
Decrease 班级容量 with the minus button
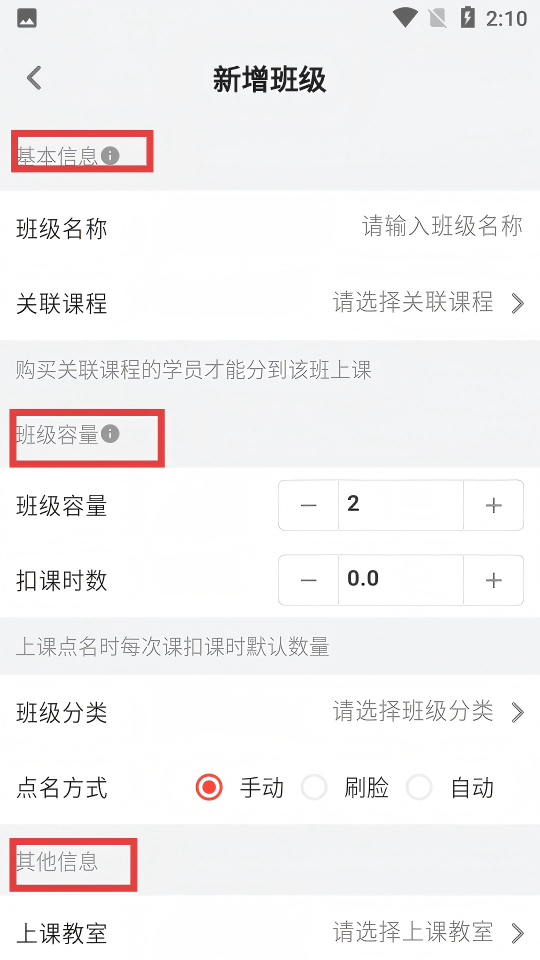(309, 505)
